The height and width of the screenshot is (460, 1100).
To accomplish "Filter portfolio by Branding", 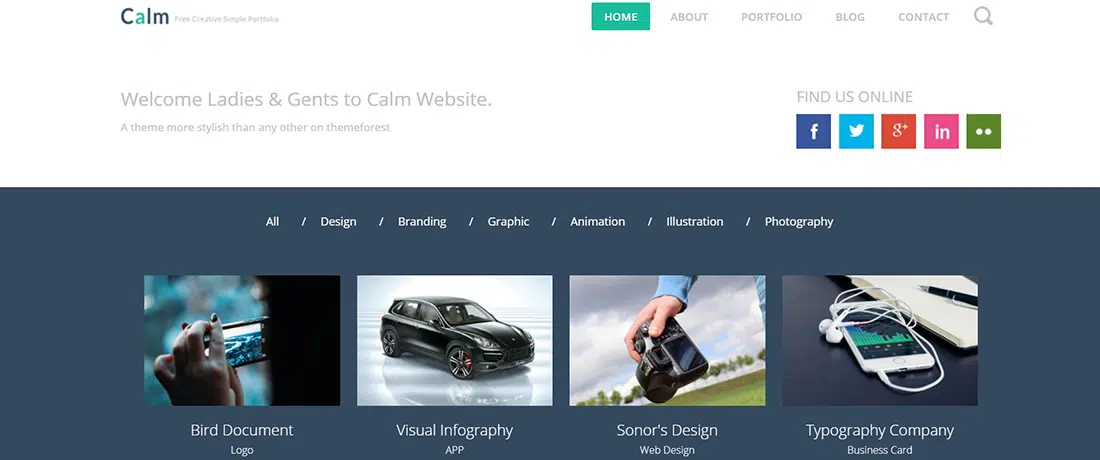I will 422,222.
